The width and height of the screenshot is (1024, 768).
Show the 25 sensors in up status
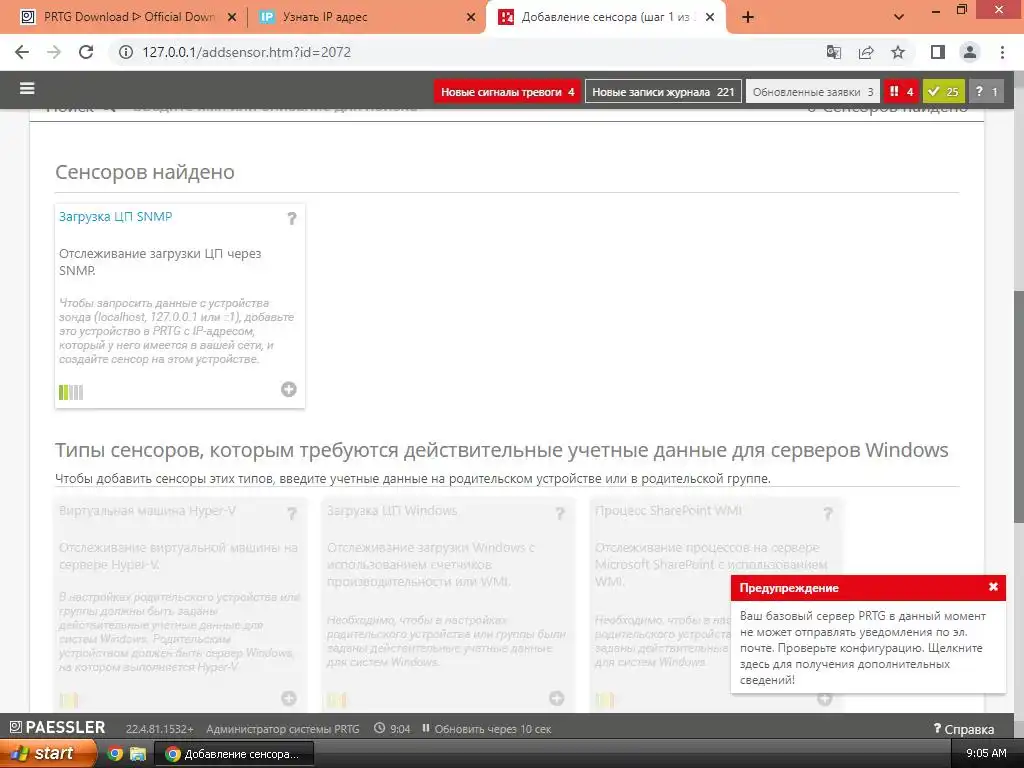pyautogui.click(x=944, y=91)
